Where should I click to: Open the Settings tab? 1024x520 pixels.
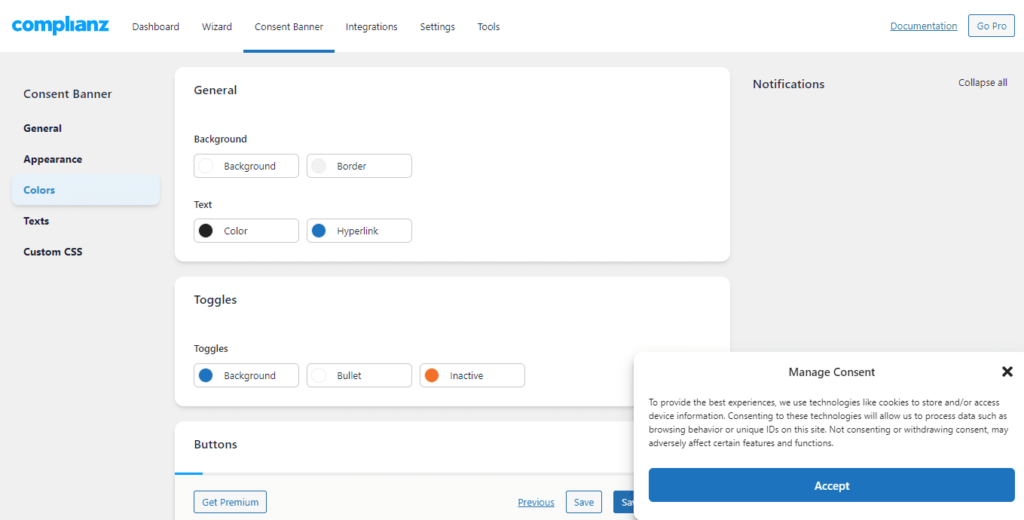(437, 27)
